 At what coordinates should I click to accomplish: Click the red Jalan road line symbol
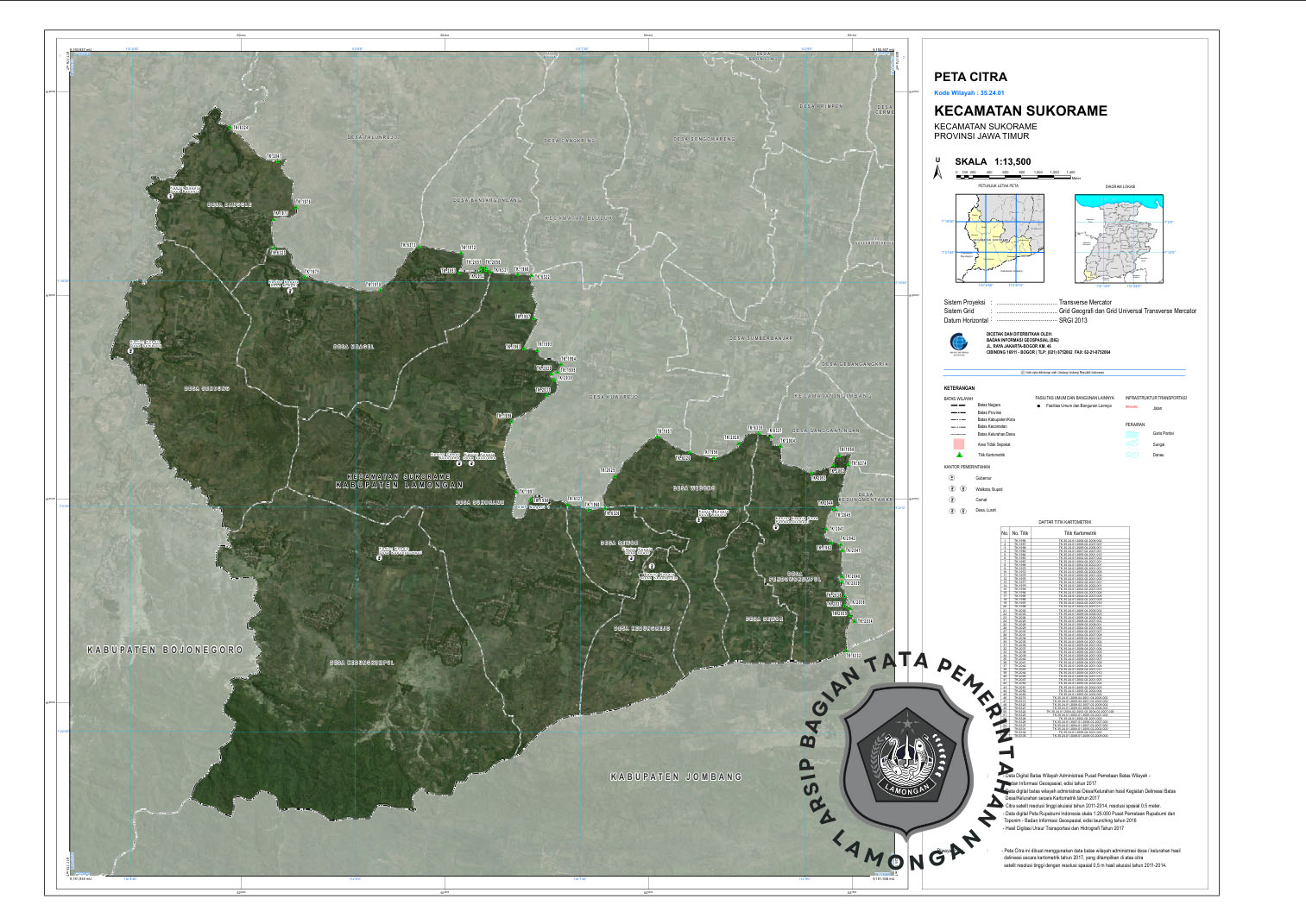coord(1132,408)
